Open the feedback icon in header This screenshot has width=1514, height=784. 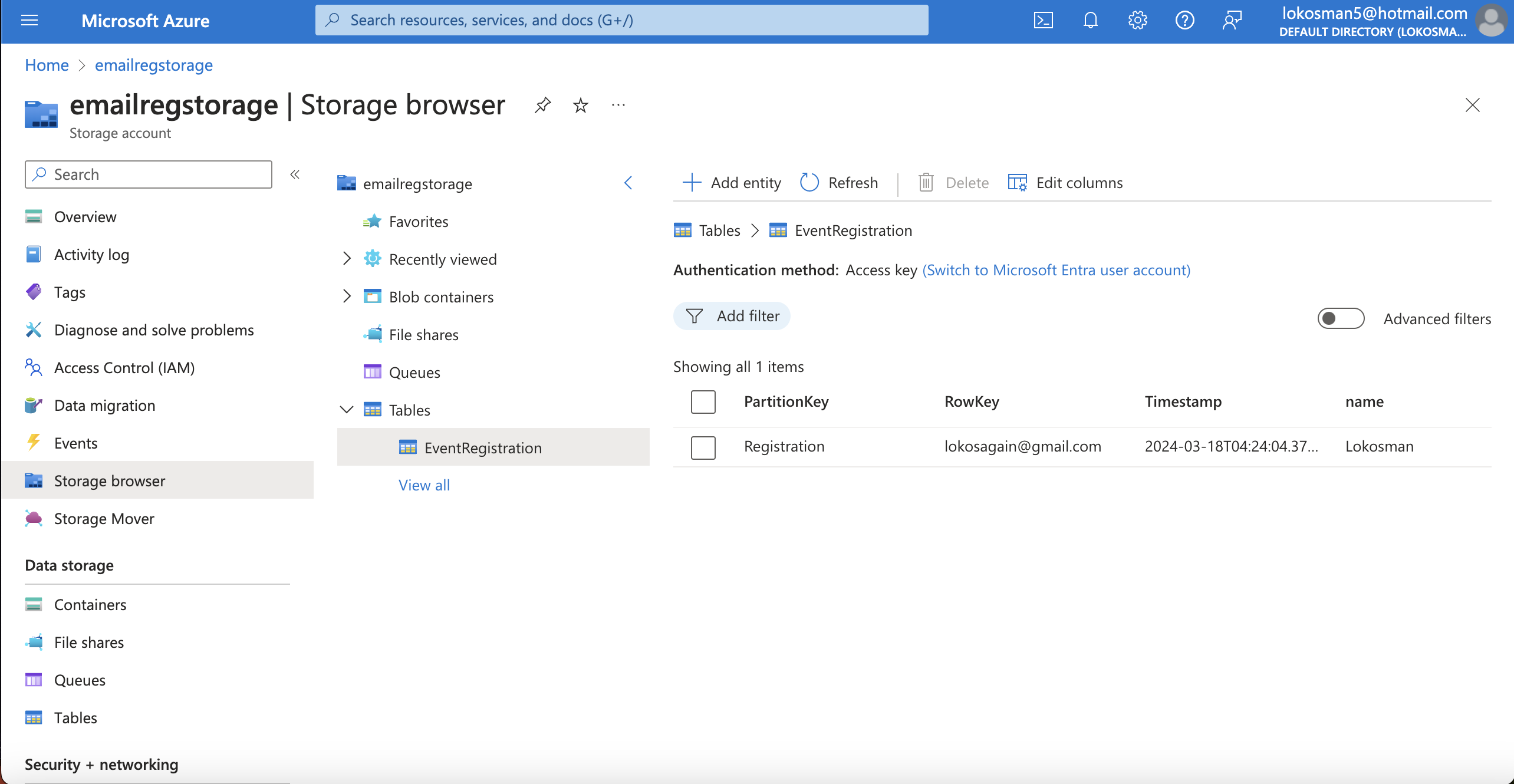(1232, 21)
